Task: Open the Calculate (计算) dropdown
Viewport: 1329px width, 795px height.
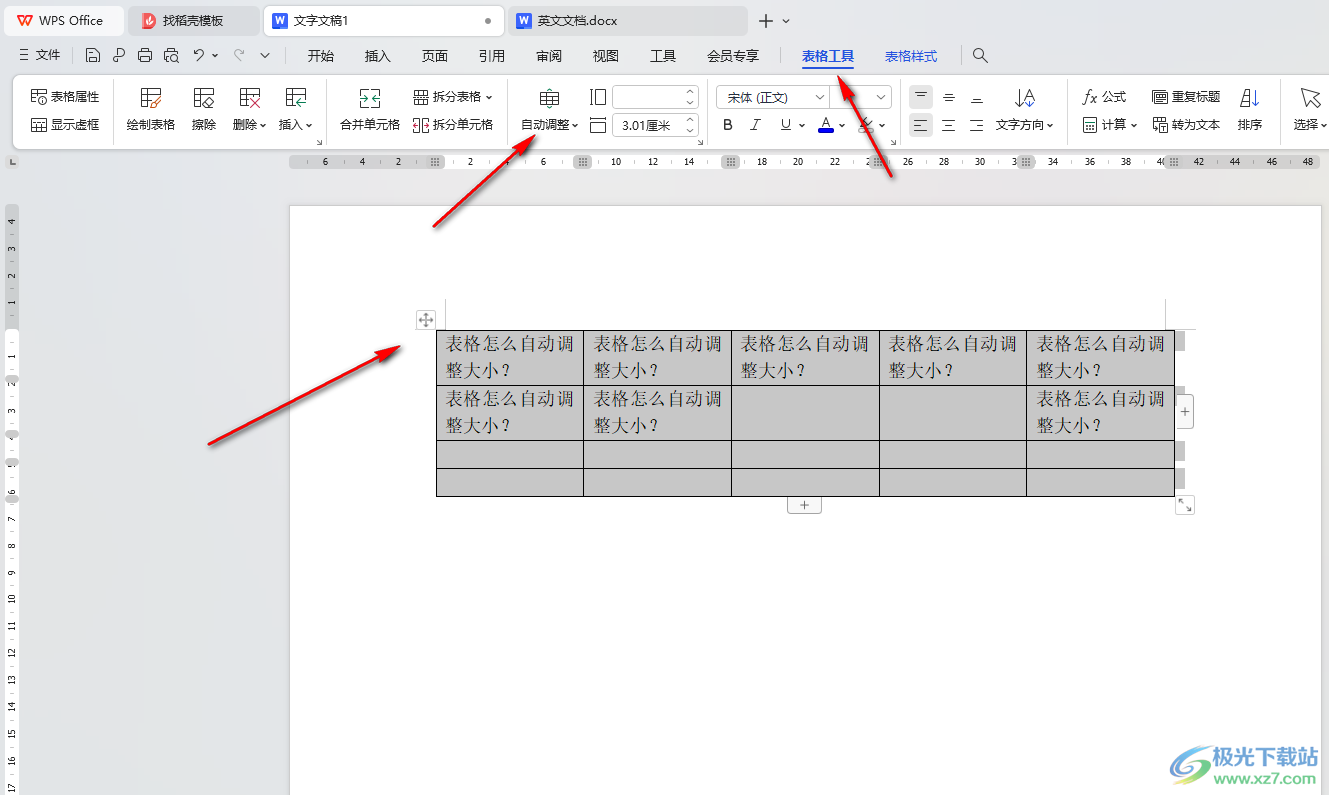Action: click(1110, 125)
